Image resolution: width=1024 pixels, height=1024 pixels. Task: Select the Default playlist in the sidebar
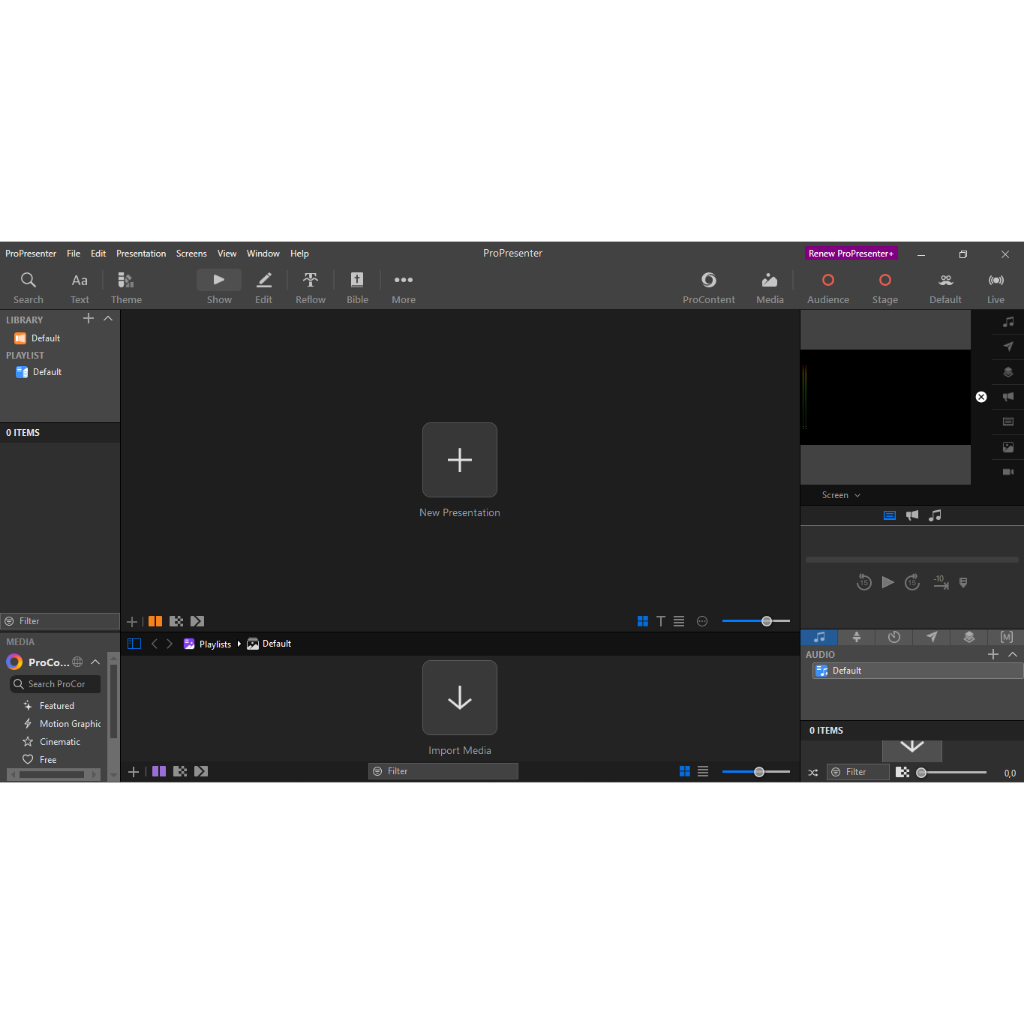pyautogui.click(x=60, y=372)
